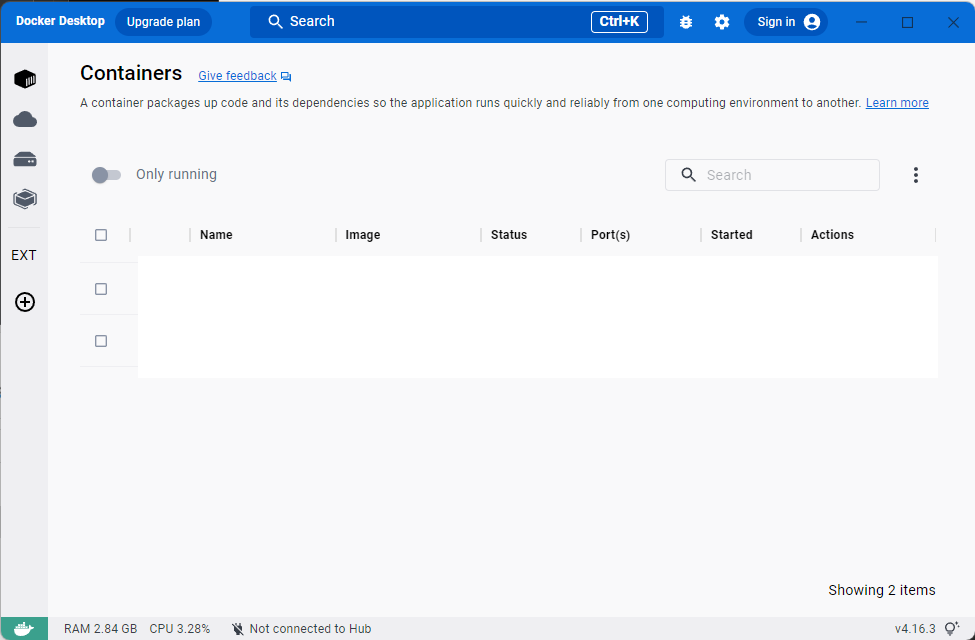Viewport: 975px width, 640px height.
Task: Open the three-dot options menu
Action: [x=915, y=175]
